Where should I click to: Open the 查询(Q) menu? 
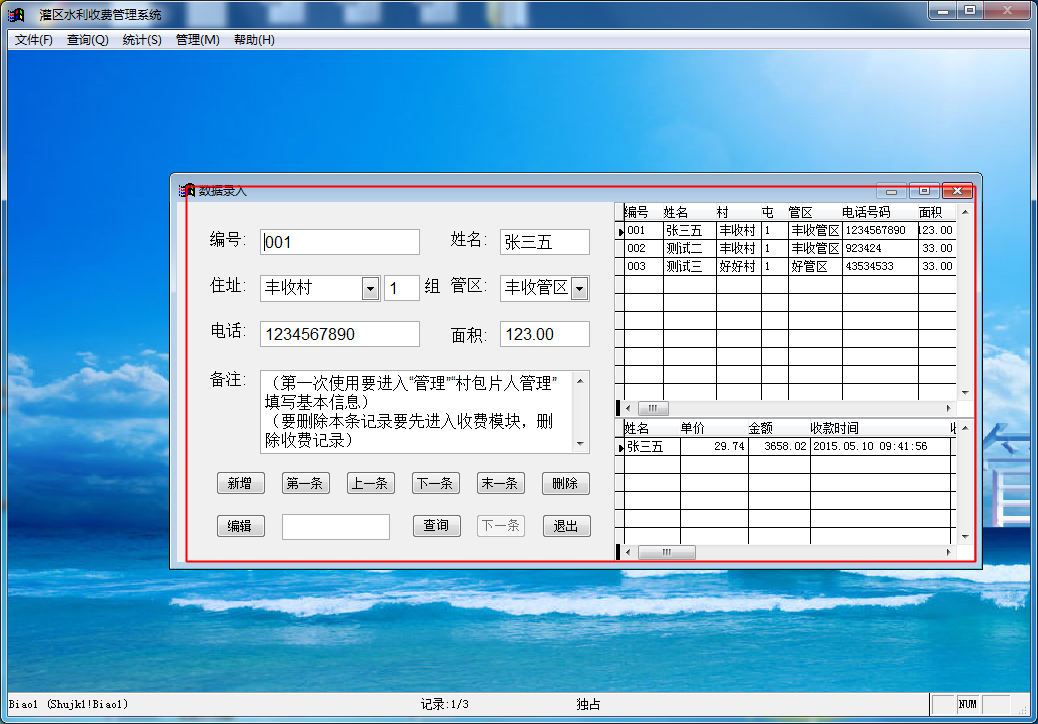pyautogui.click(x=87, y=40)
